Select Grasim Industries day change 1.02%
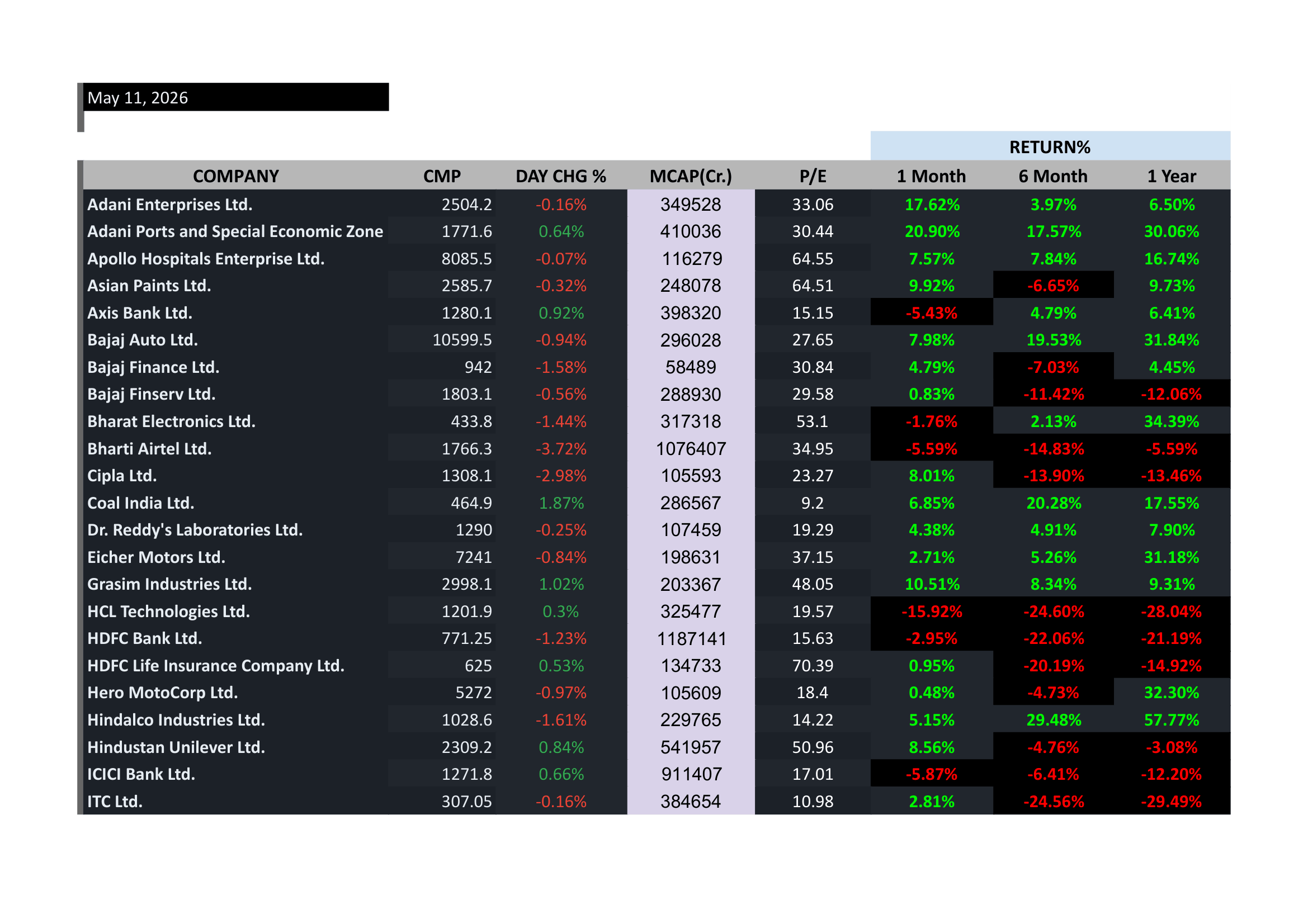 (x=561, y=584)
